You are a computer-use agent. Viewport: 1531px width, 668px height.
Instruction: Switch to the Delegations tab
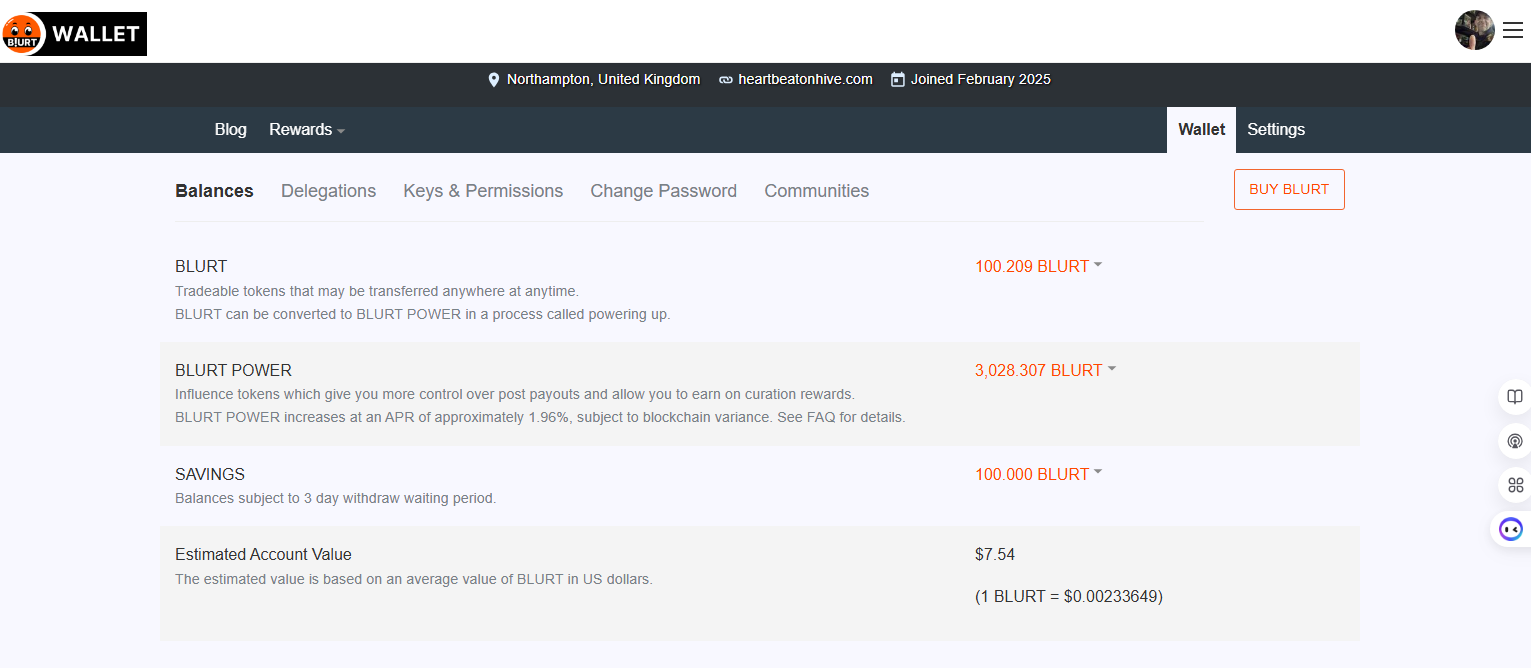(x=328, y=191)
